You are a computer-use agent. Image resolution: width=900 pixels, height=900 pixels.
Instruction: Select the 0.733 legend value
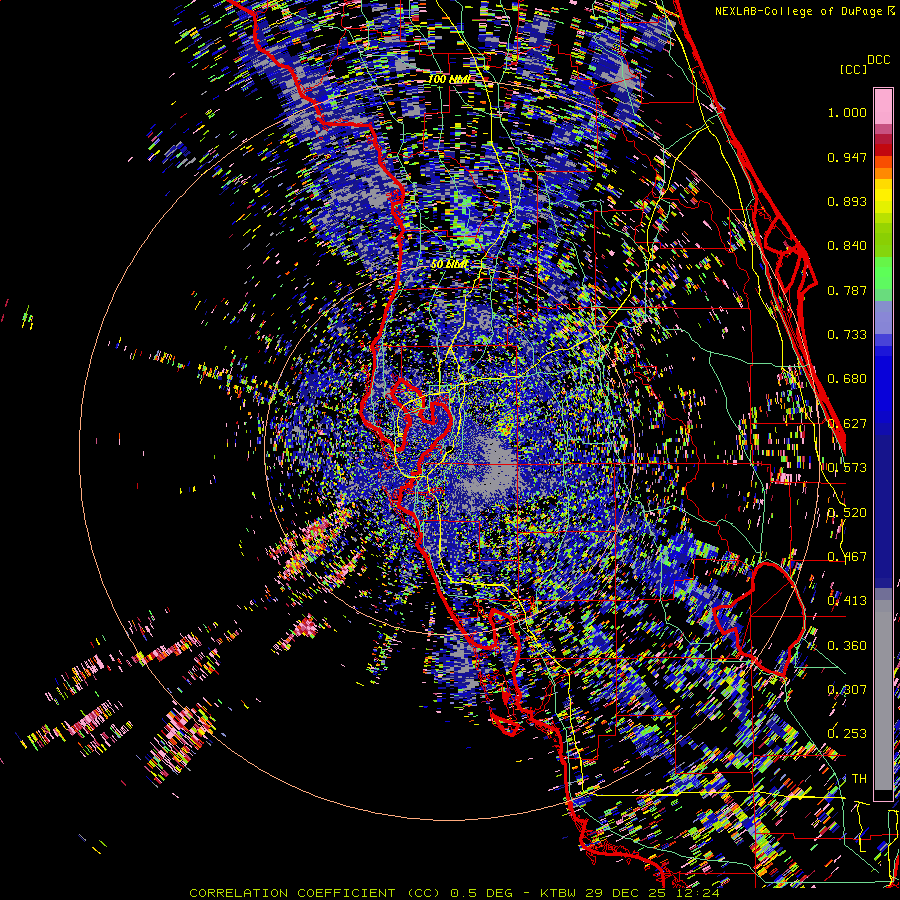847,335
